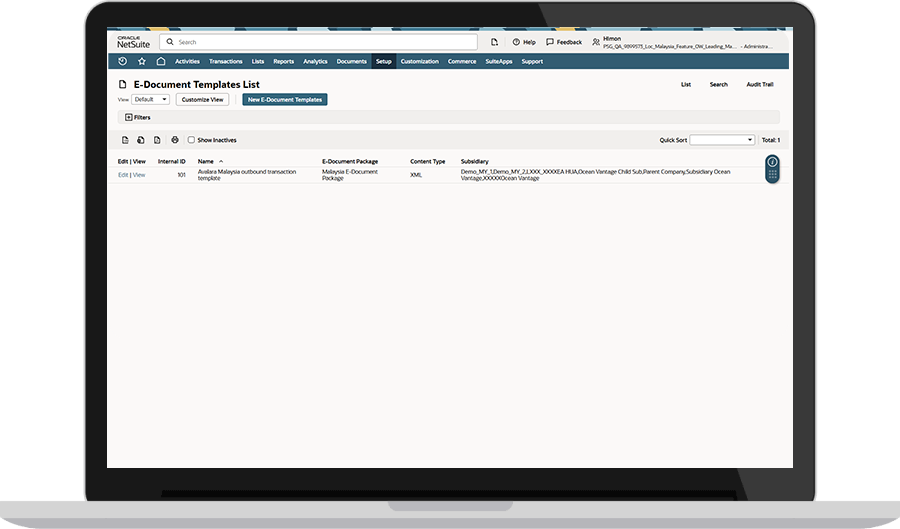Image resolution: width=900 pixels, height=529 pixels.
Task: Click the Customize View button
Action: pos(202,99)
